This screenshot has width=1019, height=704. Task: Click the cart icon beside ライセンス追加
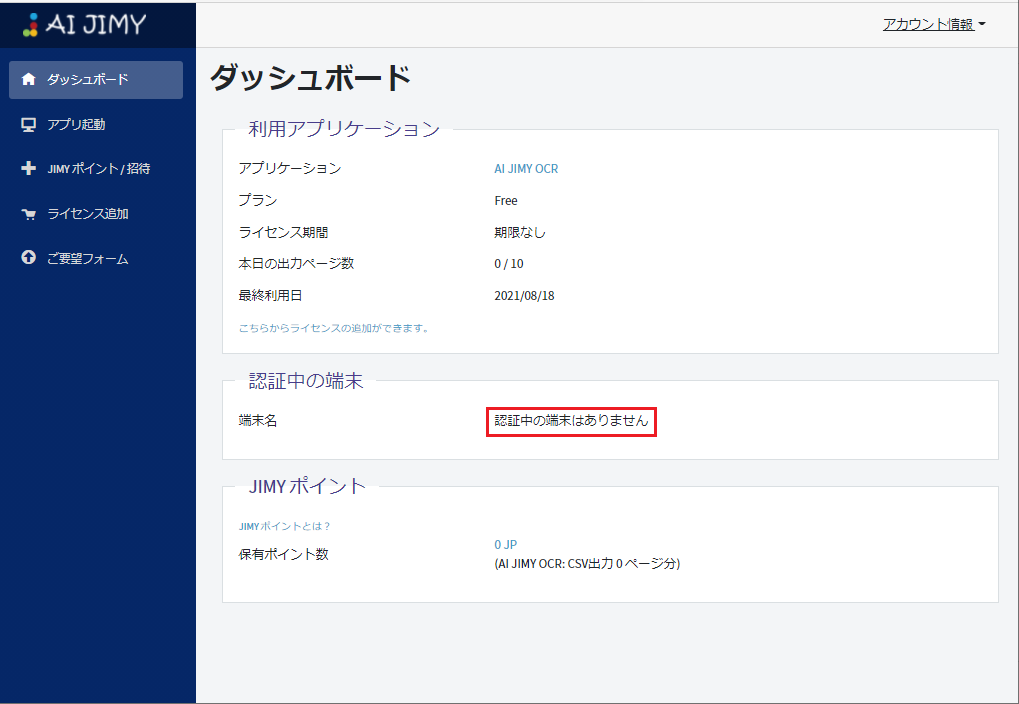[29, 214]
